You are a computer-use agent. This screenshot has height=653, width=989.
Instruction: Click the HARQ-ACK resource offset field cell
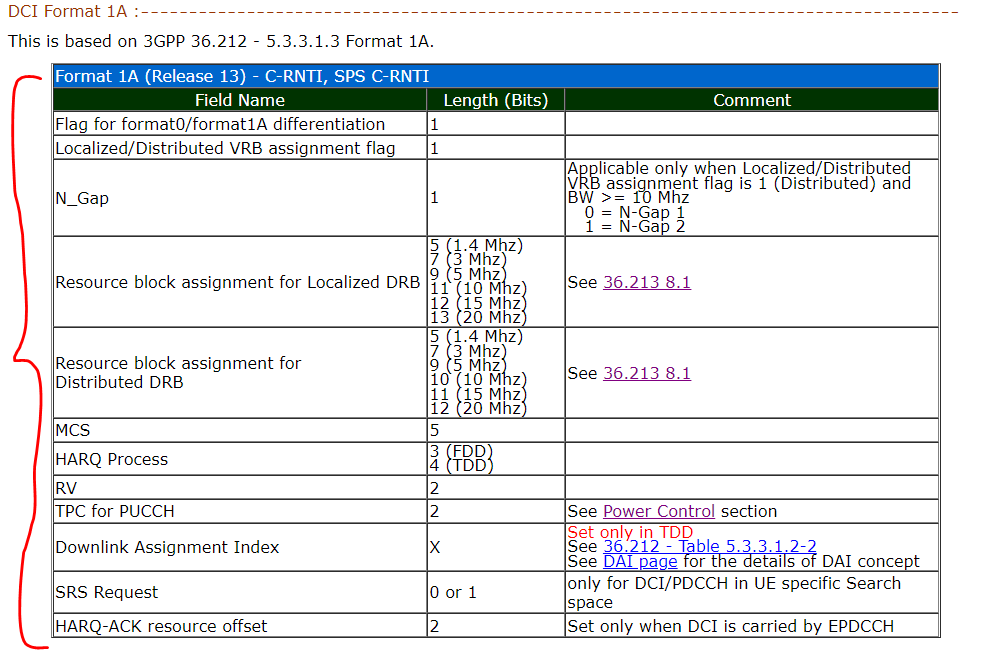click(x=162, y=626)
